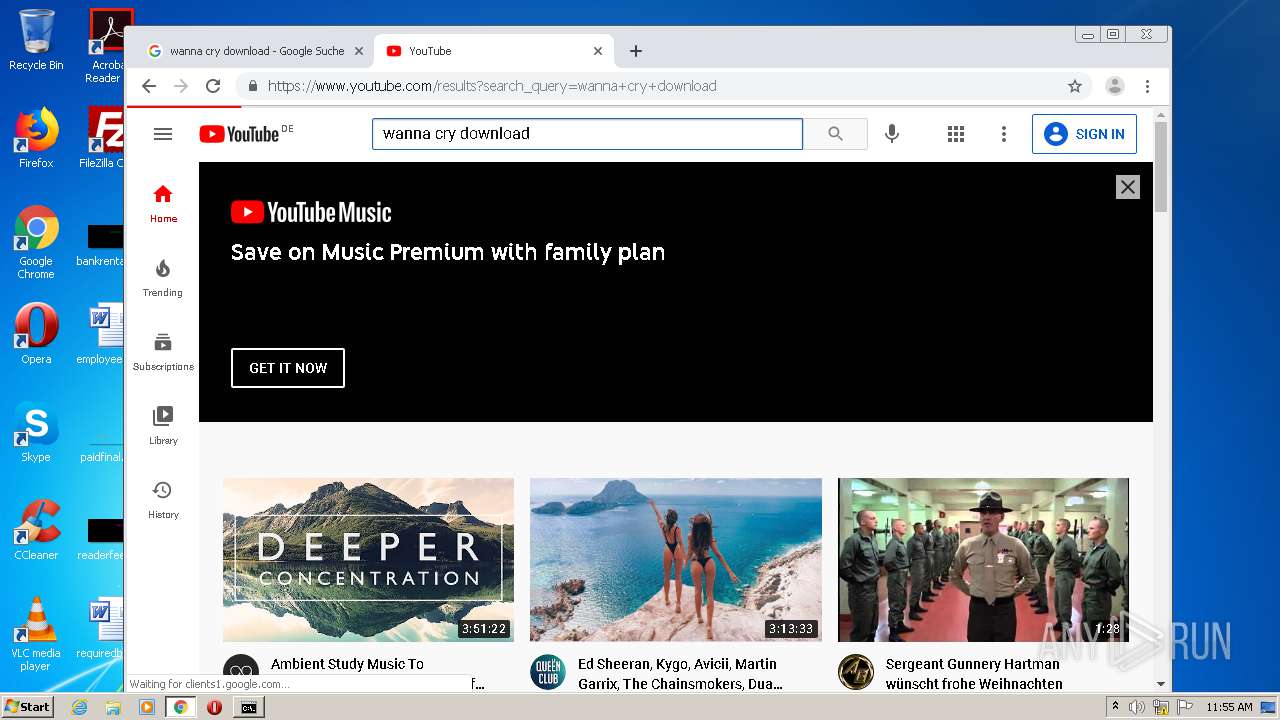Go back in Chrome
The image size is (1280, 720).
point(149,86)
